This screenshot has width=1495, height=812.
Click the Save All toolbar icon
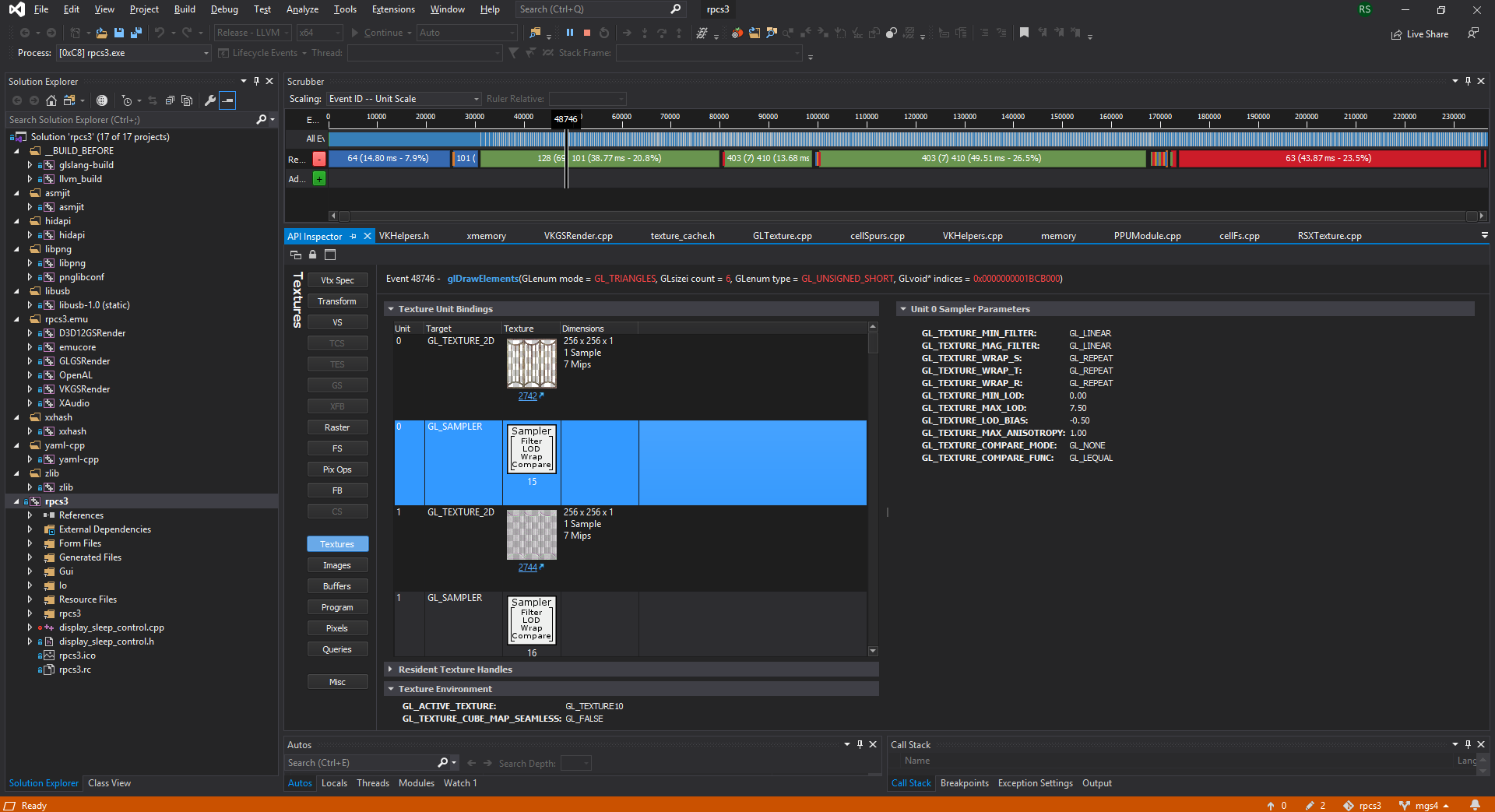pyautogui.click(x=136, y=33)
